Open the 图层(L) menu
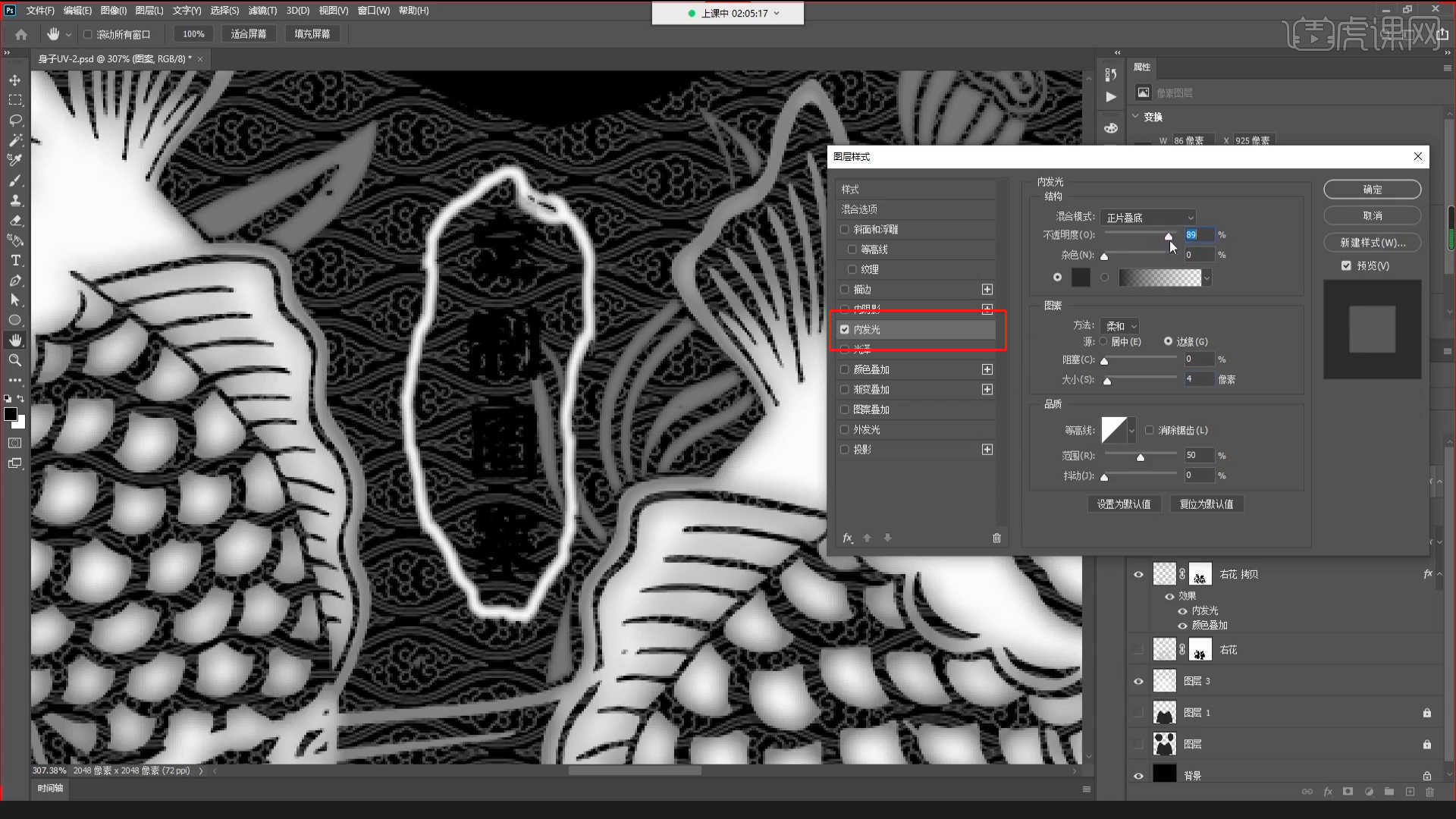 click(149, 11)
